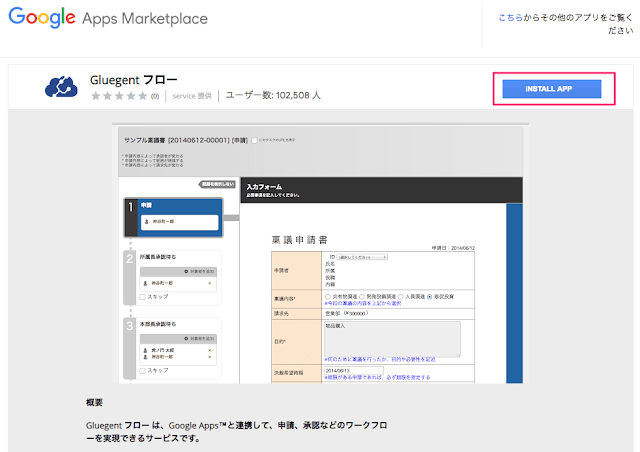Open the Gluegent Flow cloud app icon

[61, 87]
